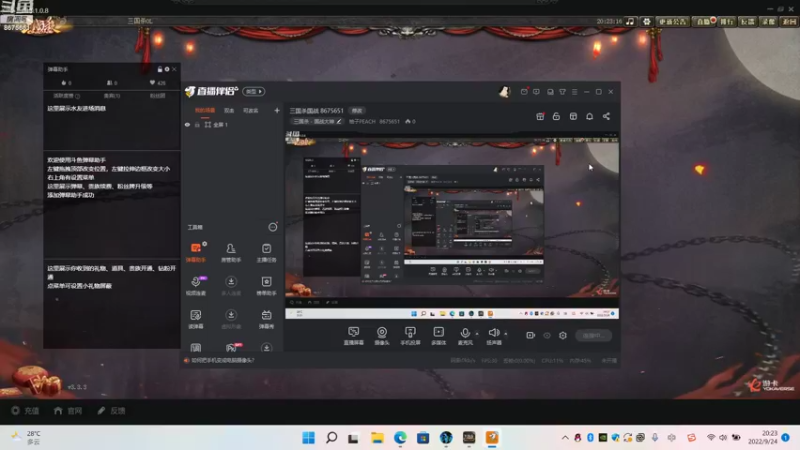Open the last tab in 弹幕助手 panel
The image size is (800, 450).
click(x=157, y=96)
